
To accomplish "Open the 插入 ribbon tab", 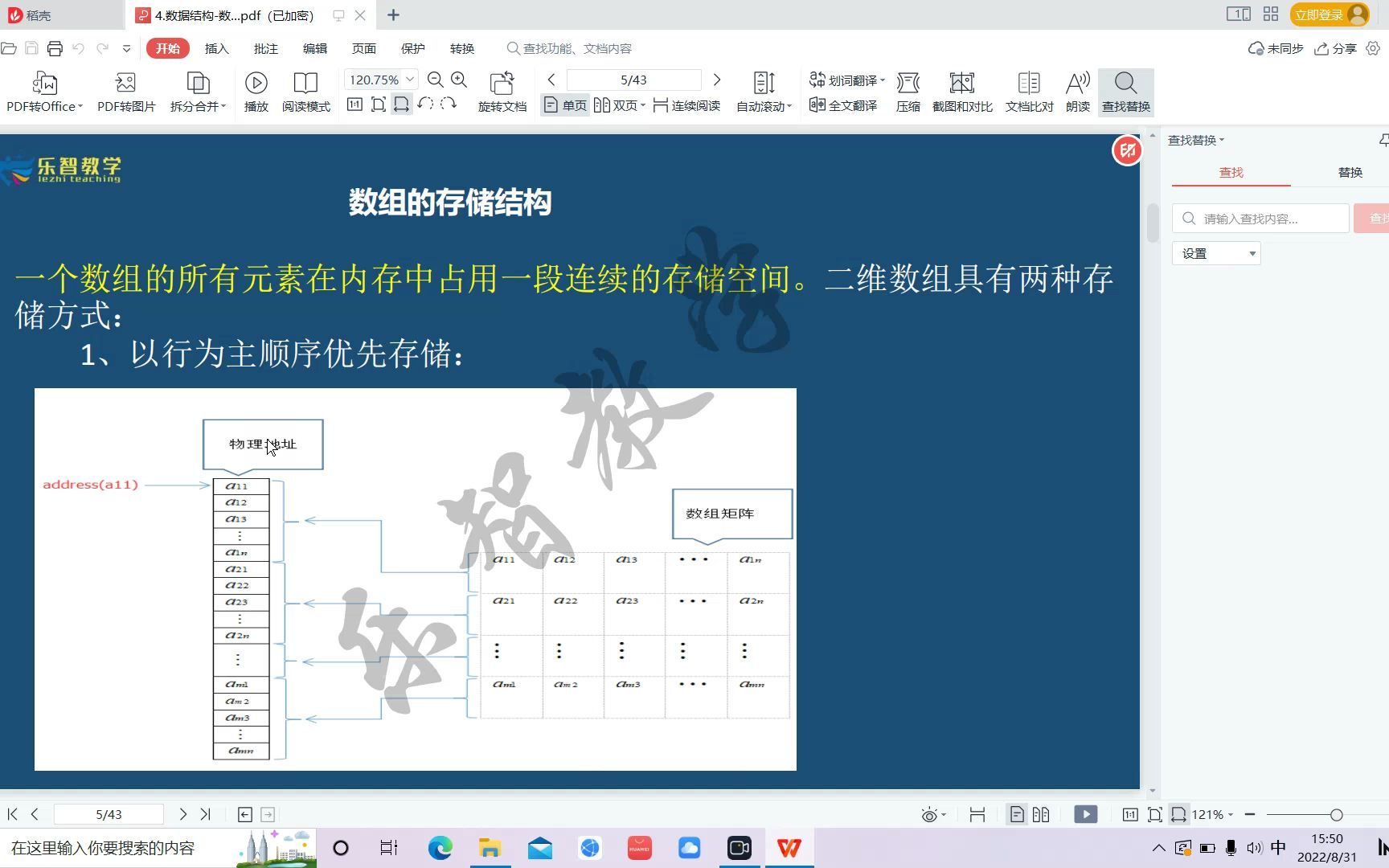I will click(216, 48).
